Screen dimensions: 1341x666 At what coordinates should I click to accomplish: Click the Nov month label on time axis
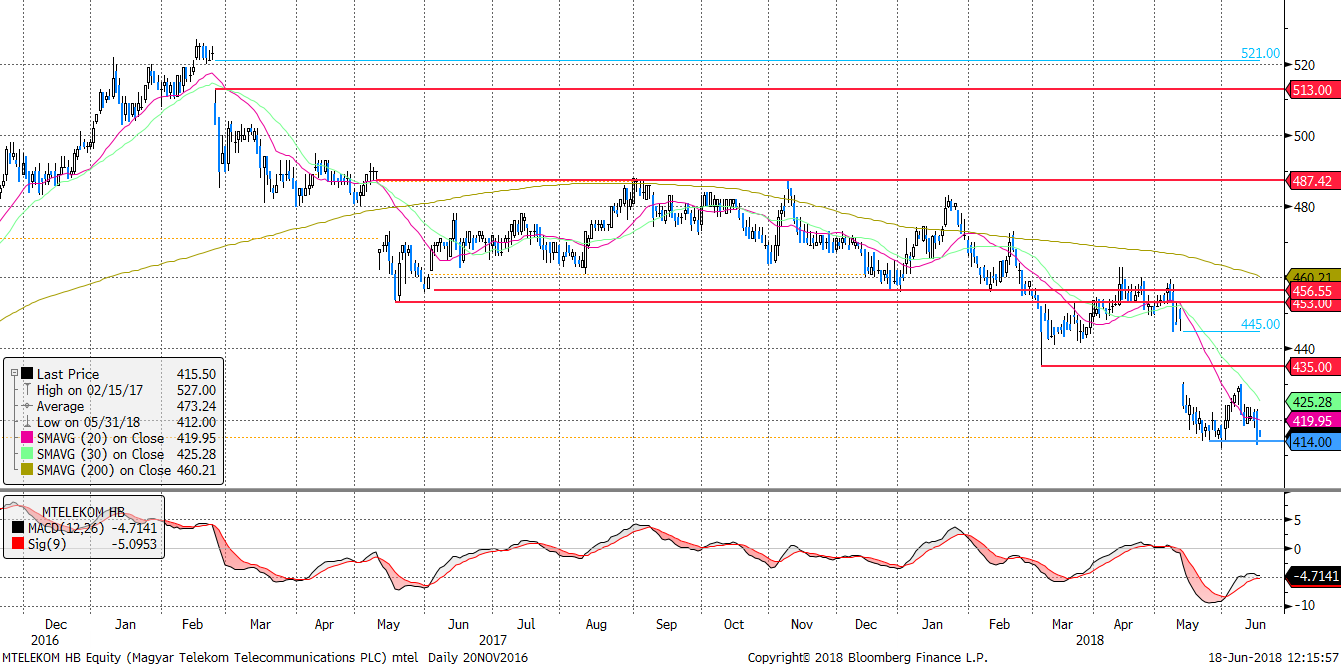803,624
